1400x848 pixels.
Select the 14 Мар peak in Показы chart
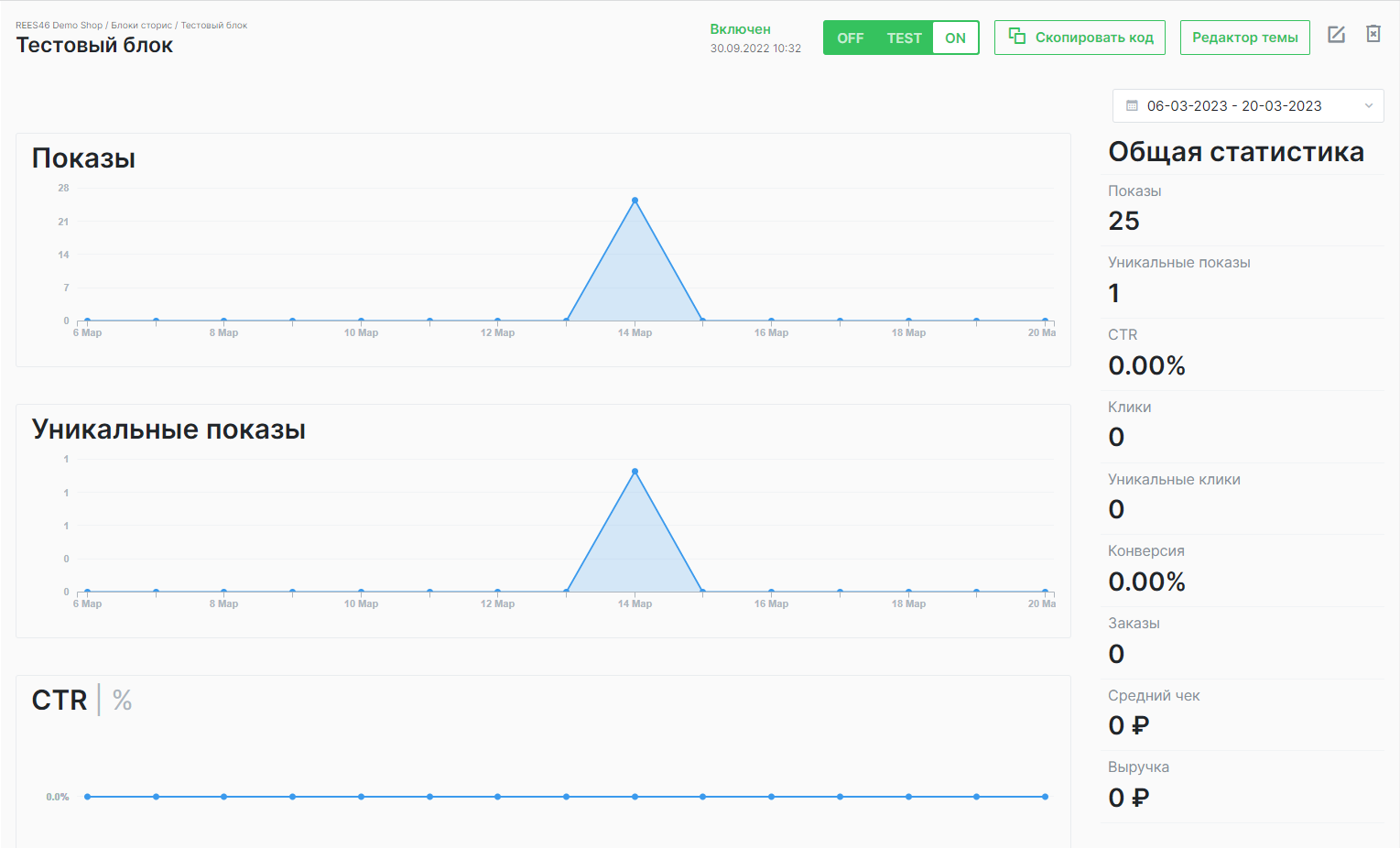click(635, 201)
